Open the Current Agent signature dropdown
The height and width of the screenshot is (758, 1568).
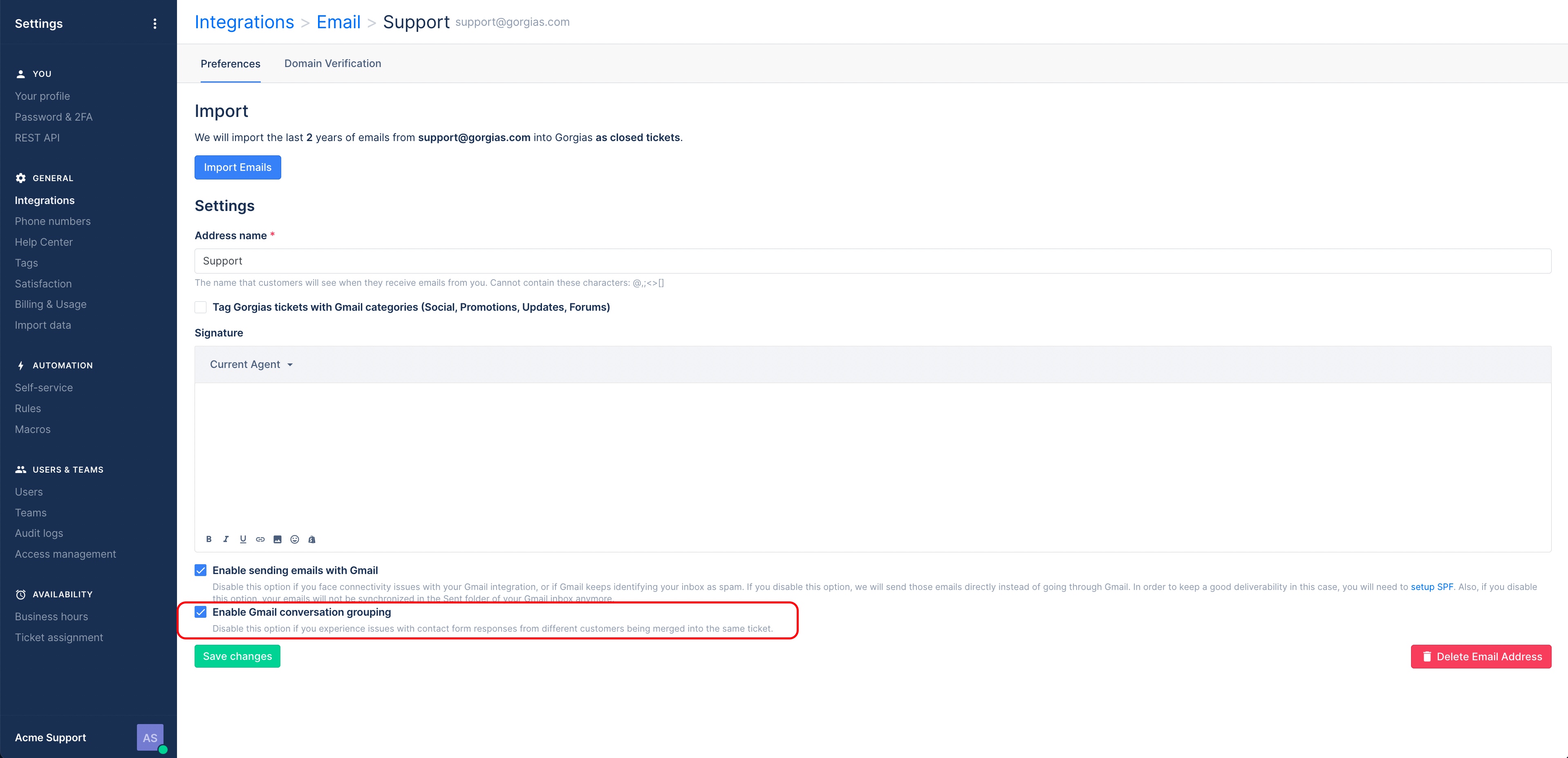pos(251,364)
